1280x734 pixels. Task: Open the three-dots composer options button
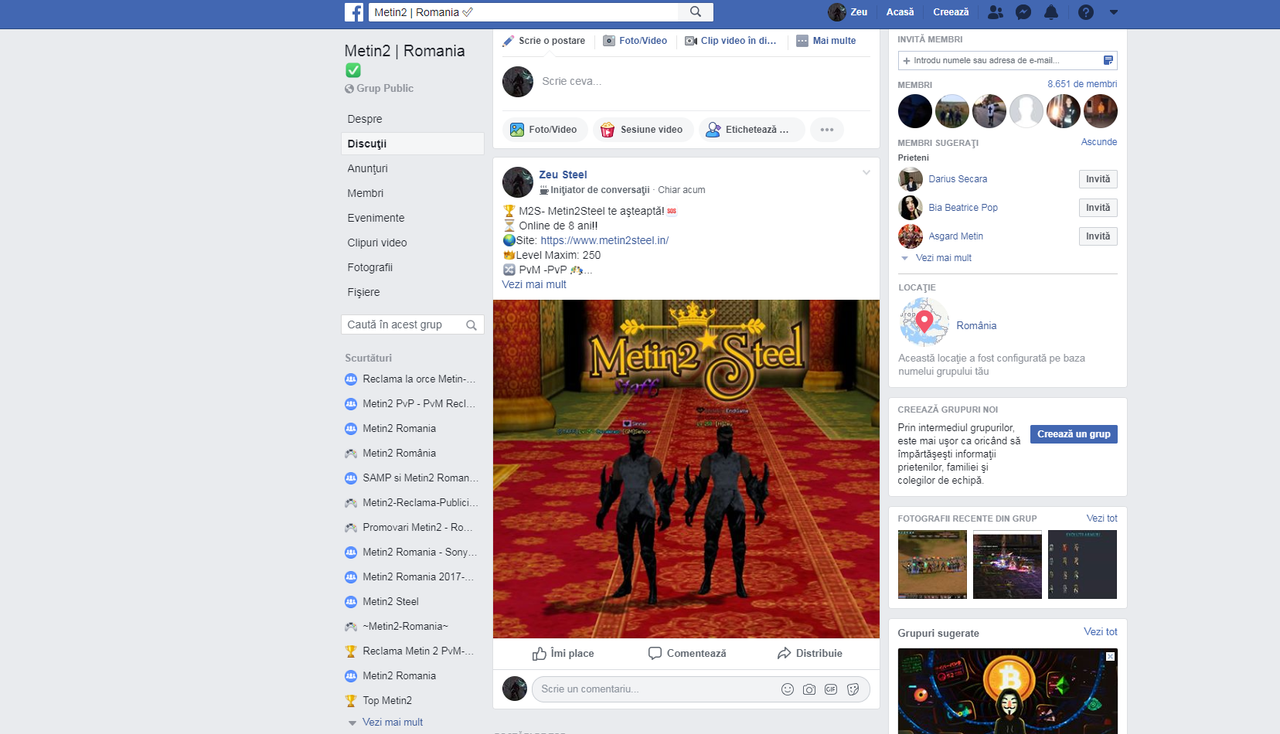[827, 130]
